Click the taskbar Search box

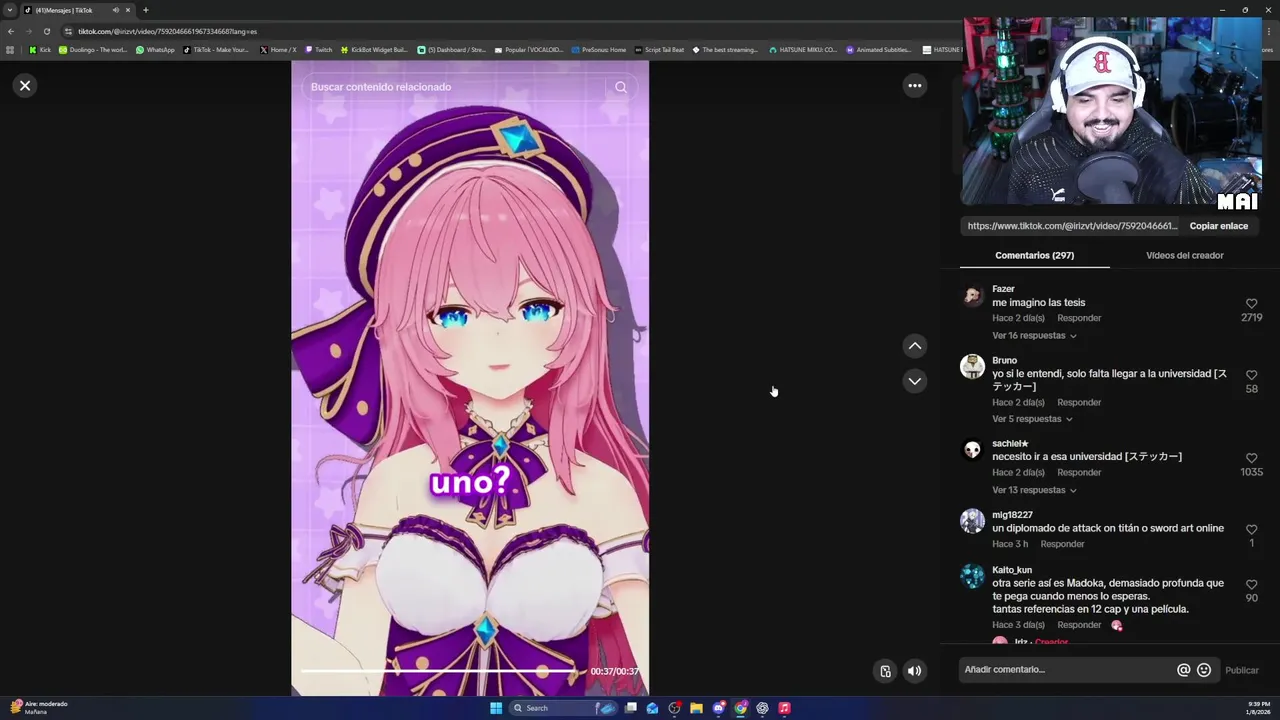click(565, 708)
